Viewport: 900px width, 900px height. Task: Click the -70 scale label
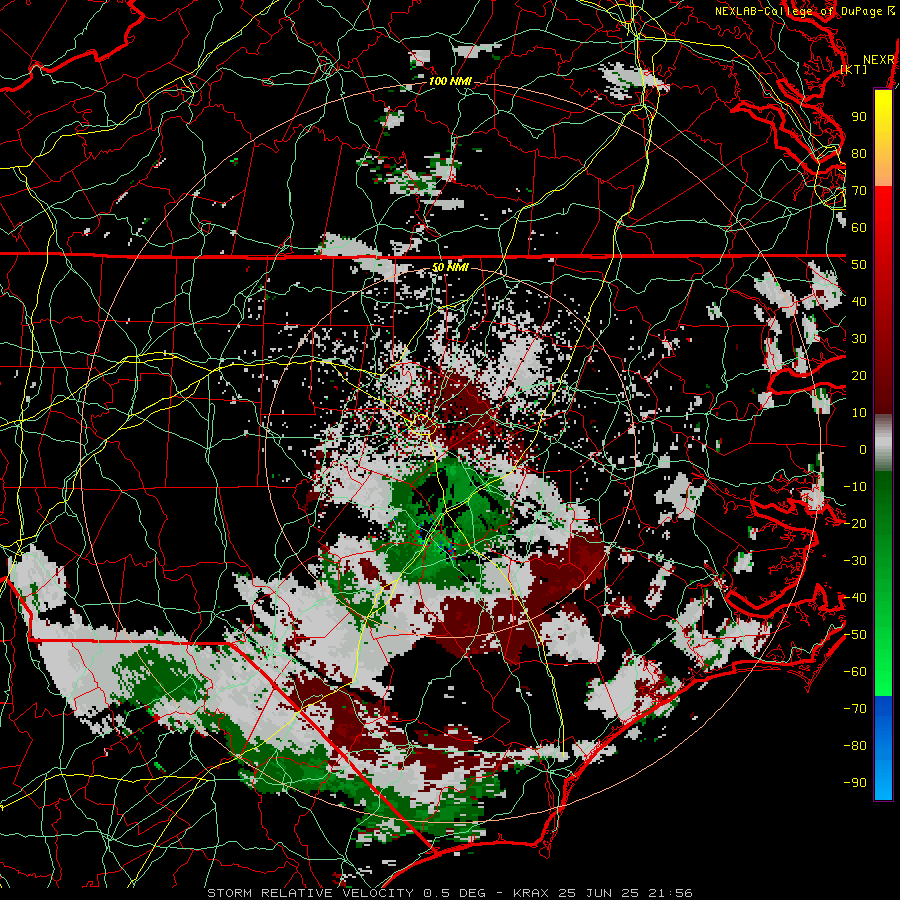(x=855, y=709)
